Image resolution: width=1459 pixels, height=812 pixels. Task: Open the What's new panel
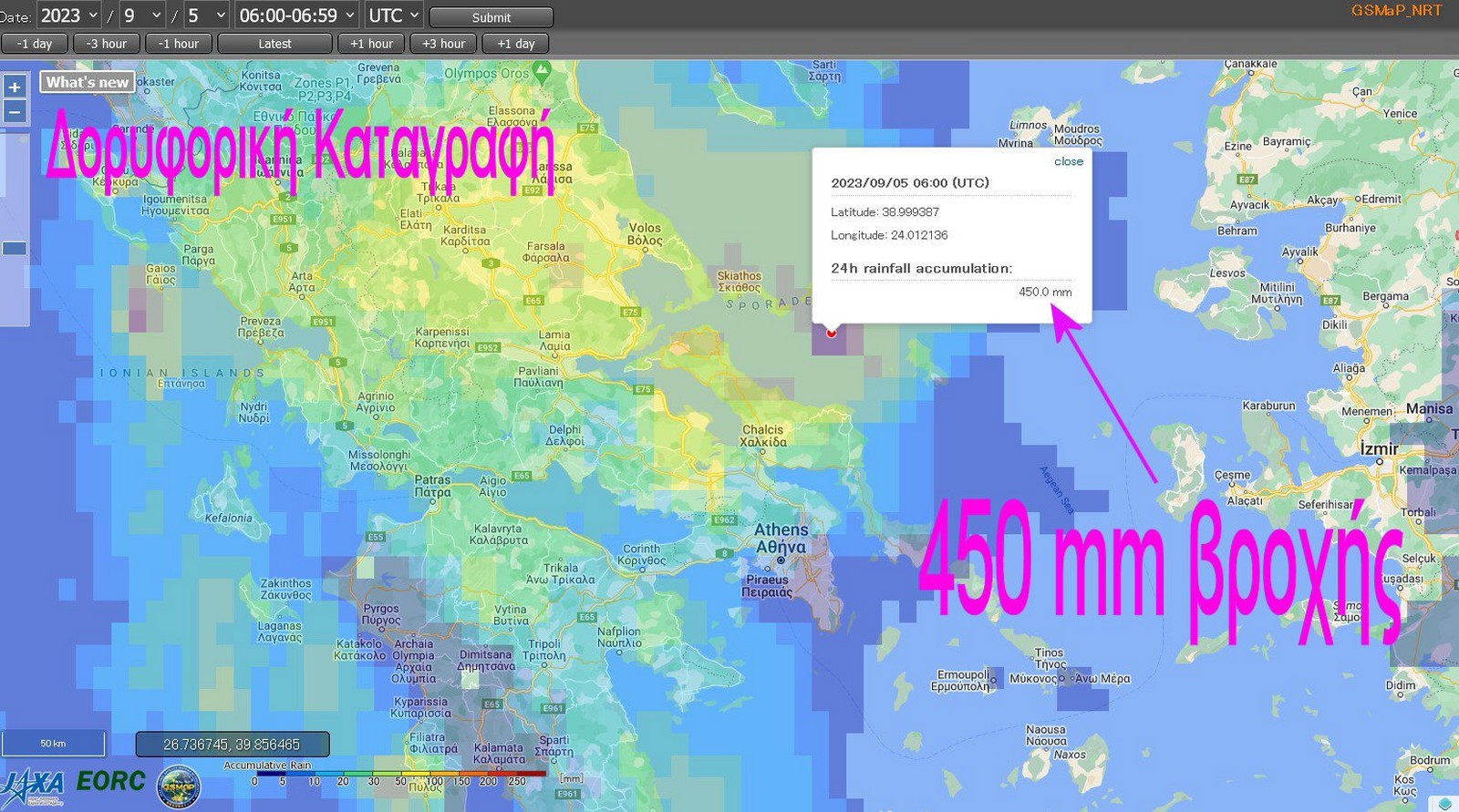coord(88,82)
